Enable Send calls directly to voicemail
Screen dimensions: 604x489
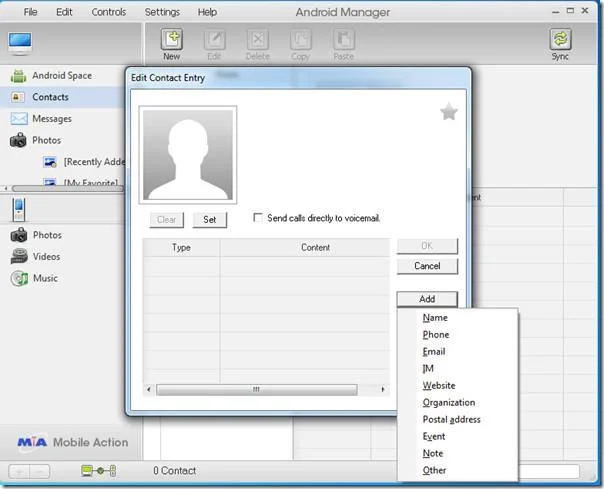(258, 218)
